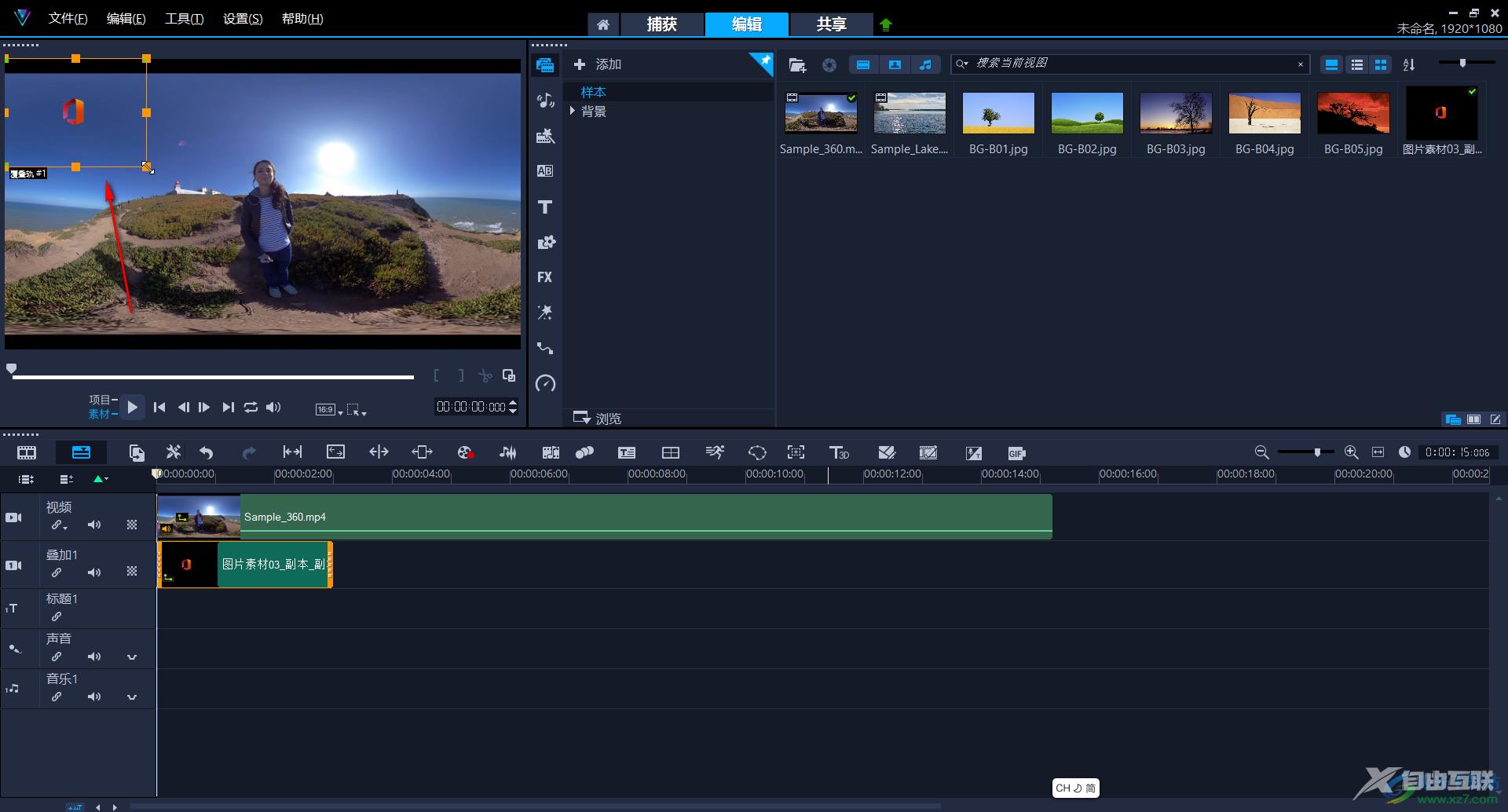Open the green chapter/cue point dropdown
Viewport: 1508px width, 812px height.
coord(101,478)
